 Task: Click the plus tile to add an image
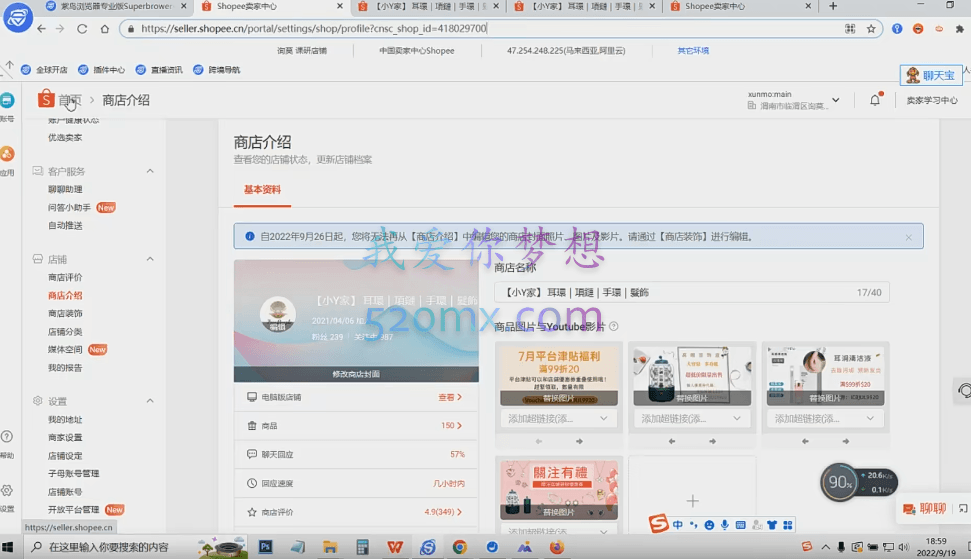[x=692, y=500]
